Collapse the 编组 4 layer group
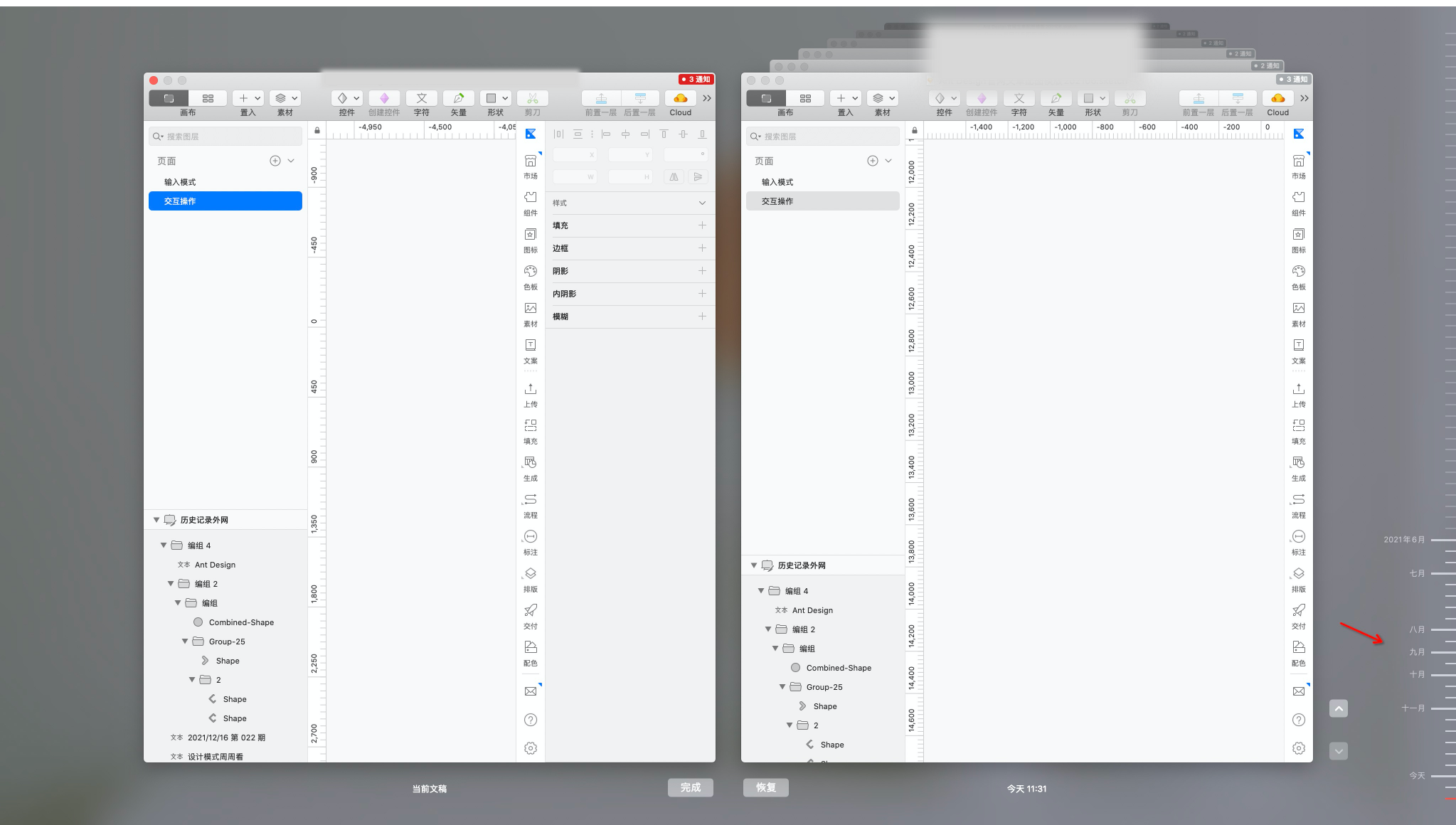Image resolution: width=1456 pixels, height=825 pixels. coord(164,545)
